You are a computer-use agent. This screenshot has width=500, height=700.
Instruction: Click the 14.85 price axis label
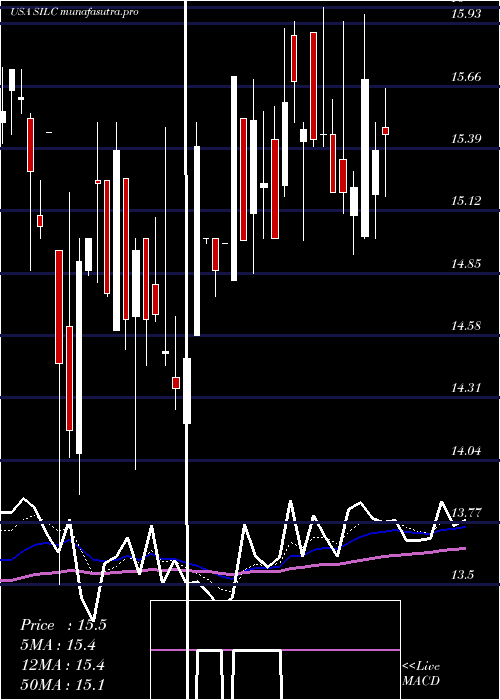point(466,264)
